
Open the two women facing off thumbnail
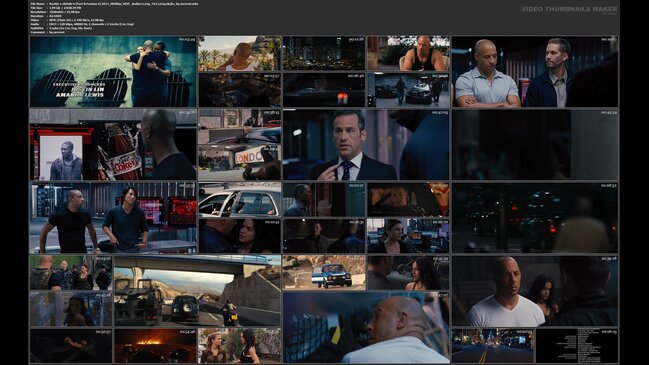tap(239, 346)
